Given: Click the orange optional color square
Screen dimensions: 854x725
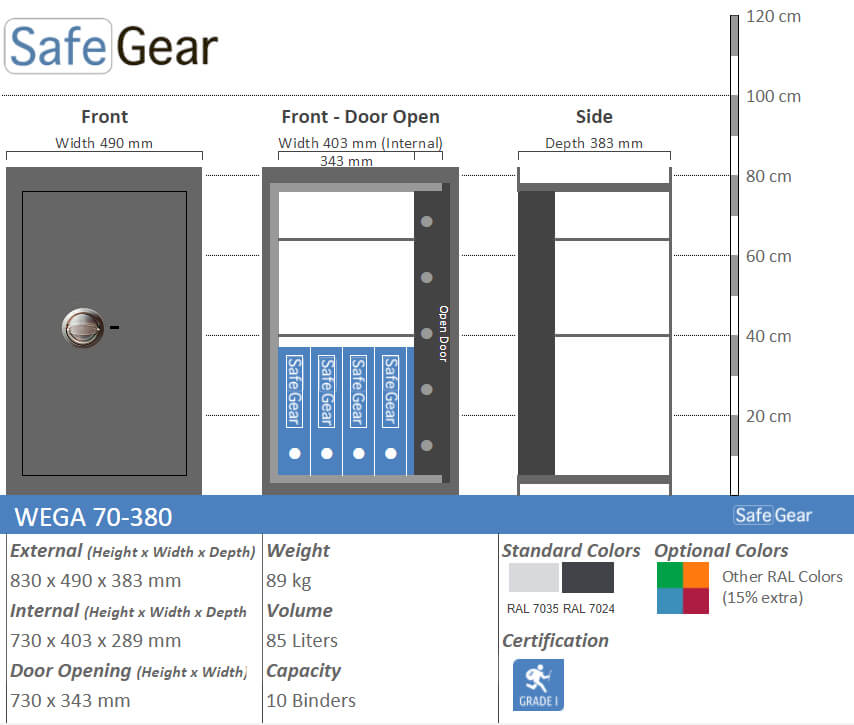Looking at the screenshot, I should [696, 575].
